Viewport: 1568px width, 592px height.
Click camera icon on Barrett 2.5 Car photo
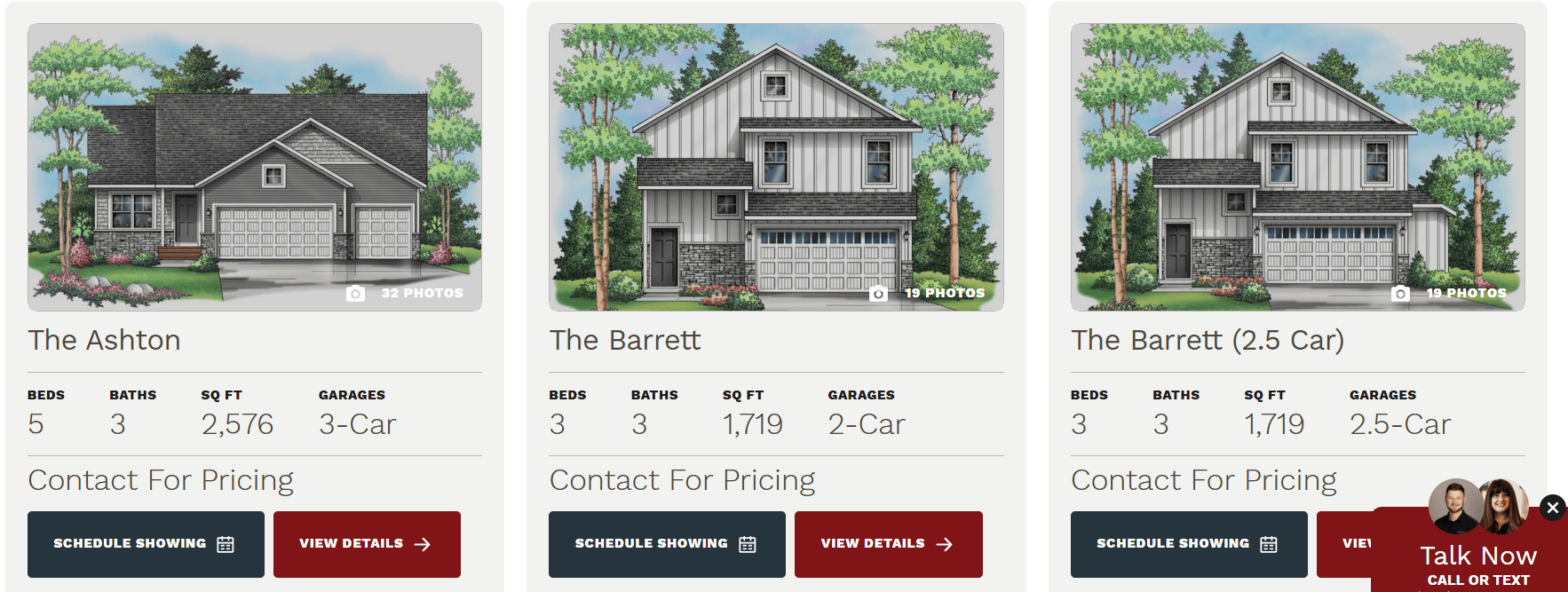pyautogui.click(x=1400, y=293)
